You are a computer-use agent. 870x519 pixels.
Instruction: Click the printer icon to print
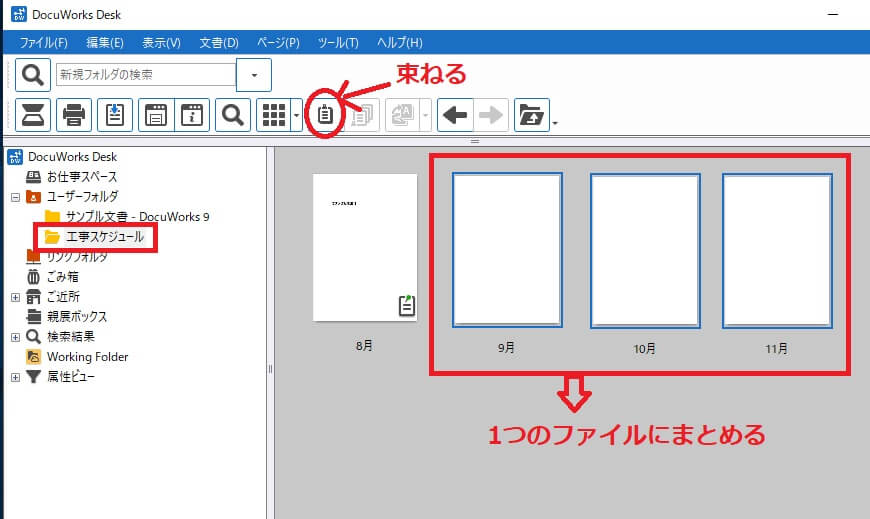74,115
